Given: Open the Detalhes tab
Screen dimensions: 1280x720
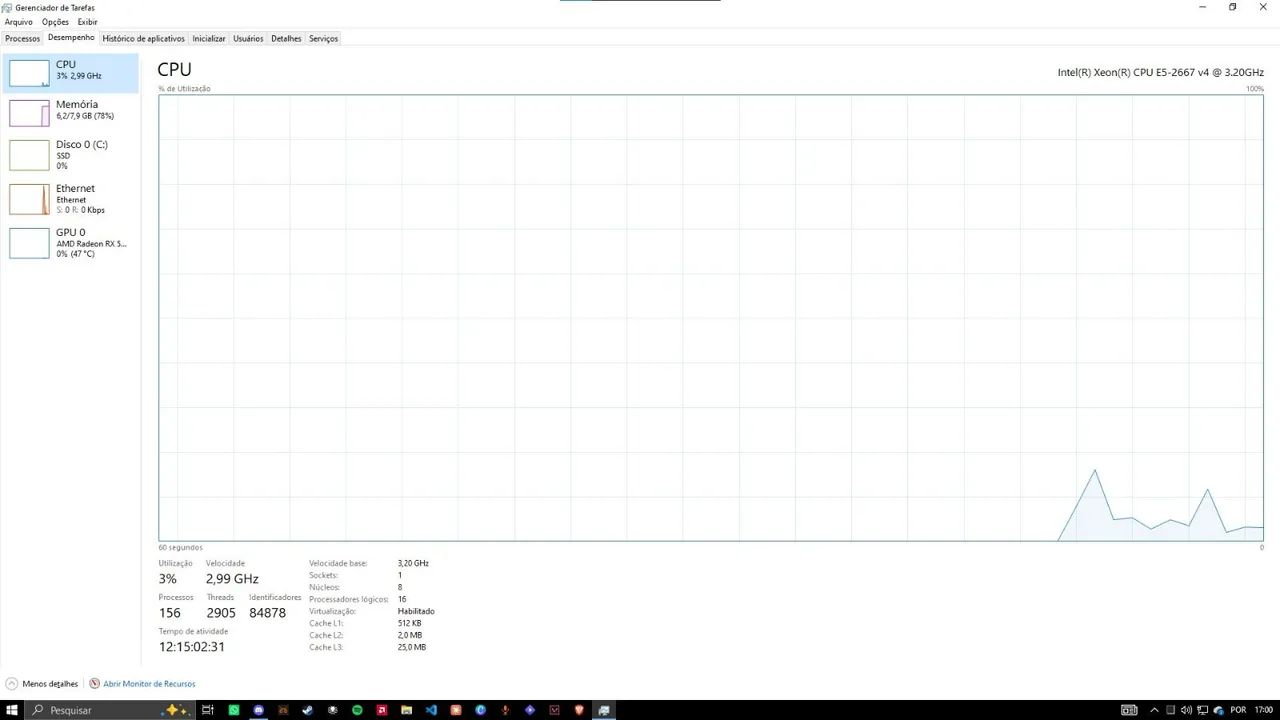Looking at the screenshot, I should point(286,39).
